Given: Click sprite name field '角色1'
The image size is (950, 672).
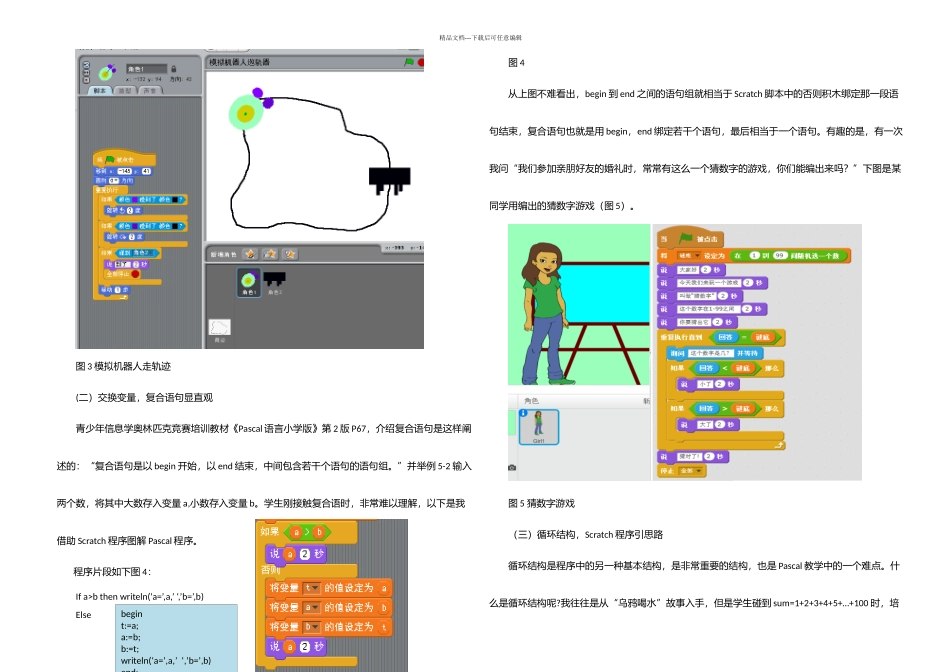Looking at the screenshot, I should tap(147, 69).
